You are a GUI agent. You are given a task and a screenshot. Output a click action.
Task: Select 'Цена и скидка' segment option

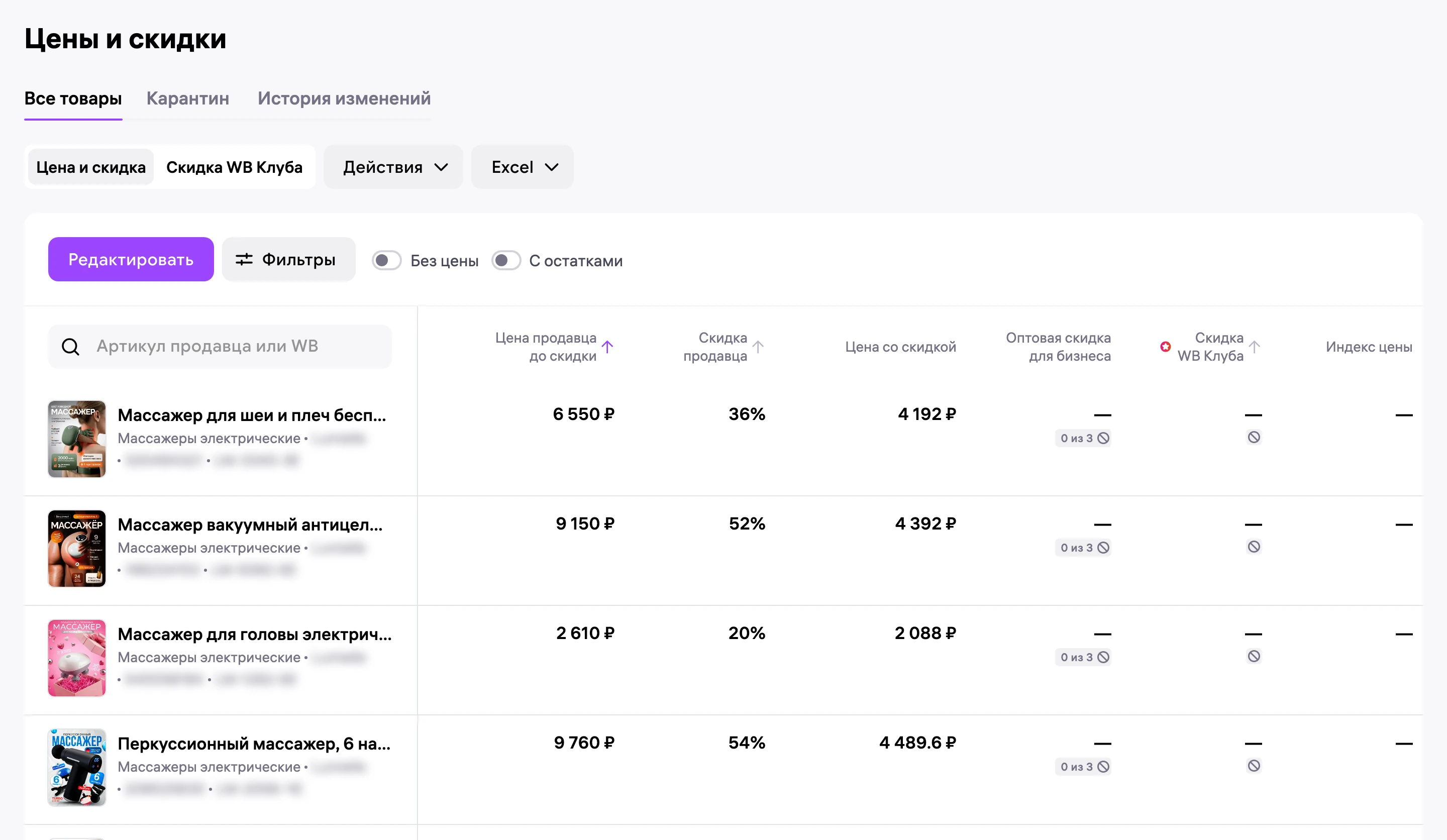tap(91, 167)
